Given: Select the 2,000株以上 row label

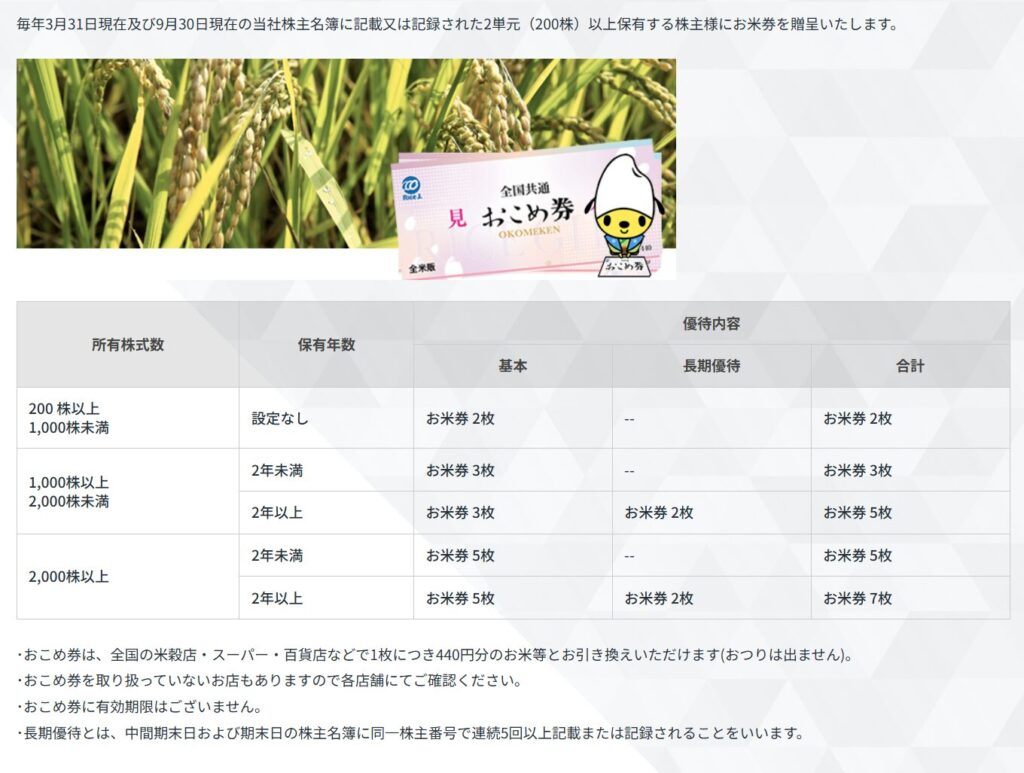Looking at the screenshot, I should [x=69, y=577].
